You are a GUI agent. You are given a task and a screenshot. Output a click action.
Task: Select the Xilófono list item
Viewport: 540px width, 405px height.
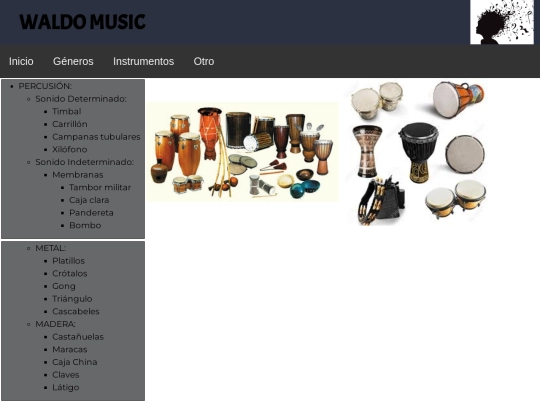(70, 149)
